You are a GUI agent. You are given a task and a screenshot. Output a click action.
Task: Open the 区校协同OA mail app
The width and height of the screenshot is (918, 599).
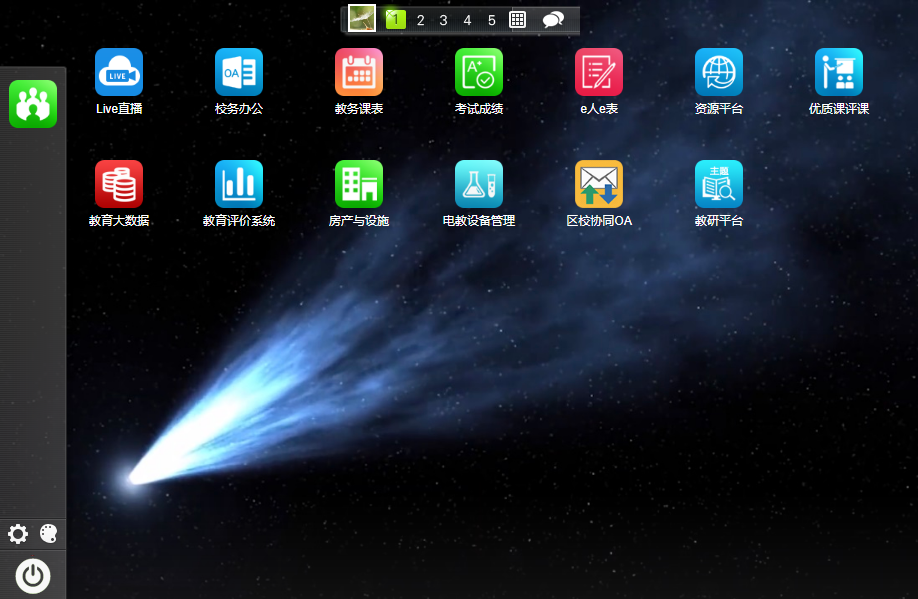(599, 184)
